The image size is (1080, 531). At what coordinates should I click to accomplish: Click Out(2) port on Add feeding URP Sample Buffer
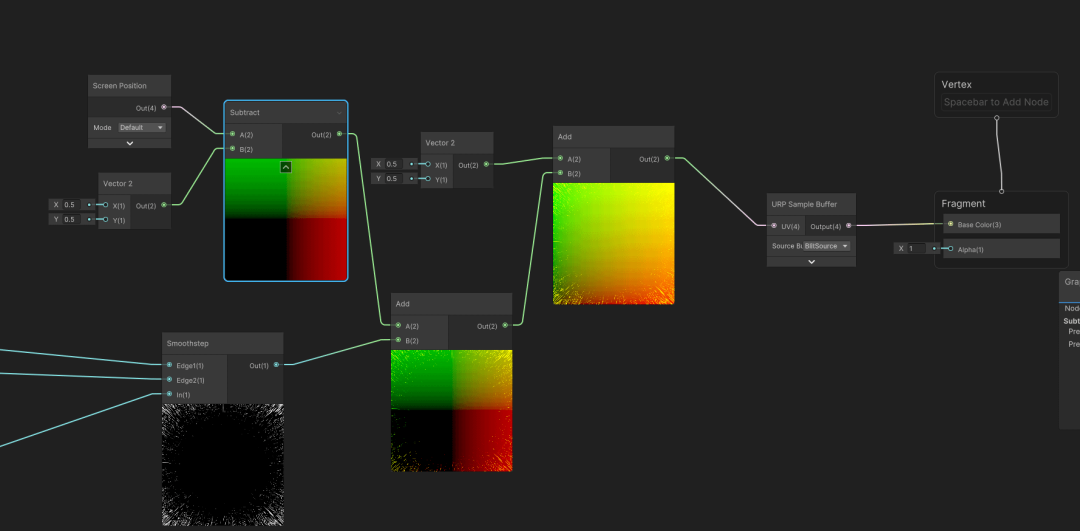(667, 158)
